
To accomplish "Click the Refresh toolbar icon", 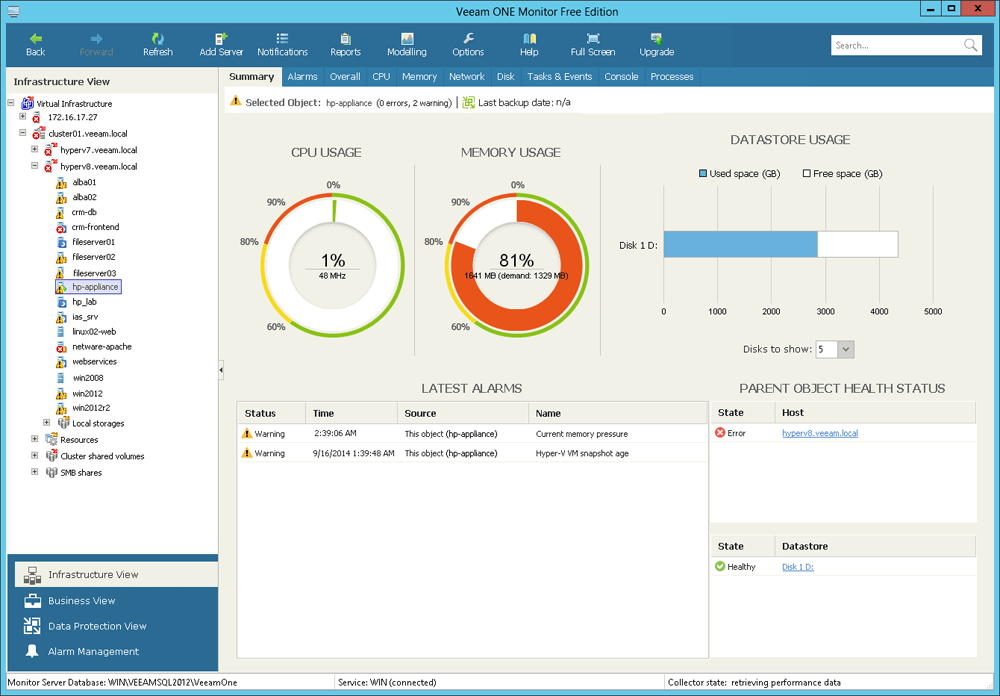I will (x=158, y=44).
